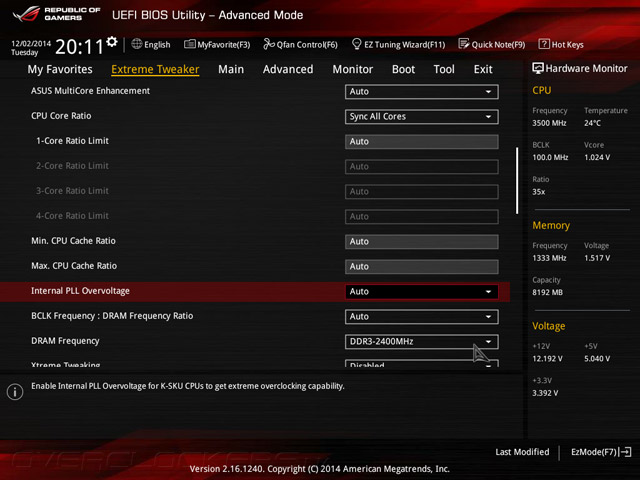Click the +12V reading 12.192 V
Screen dimensions: 640x480
[x=547, y=359]
